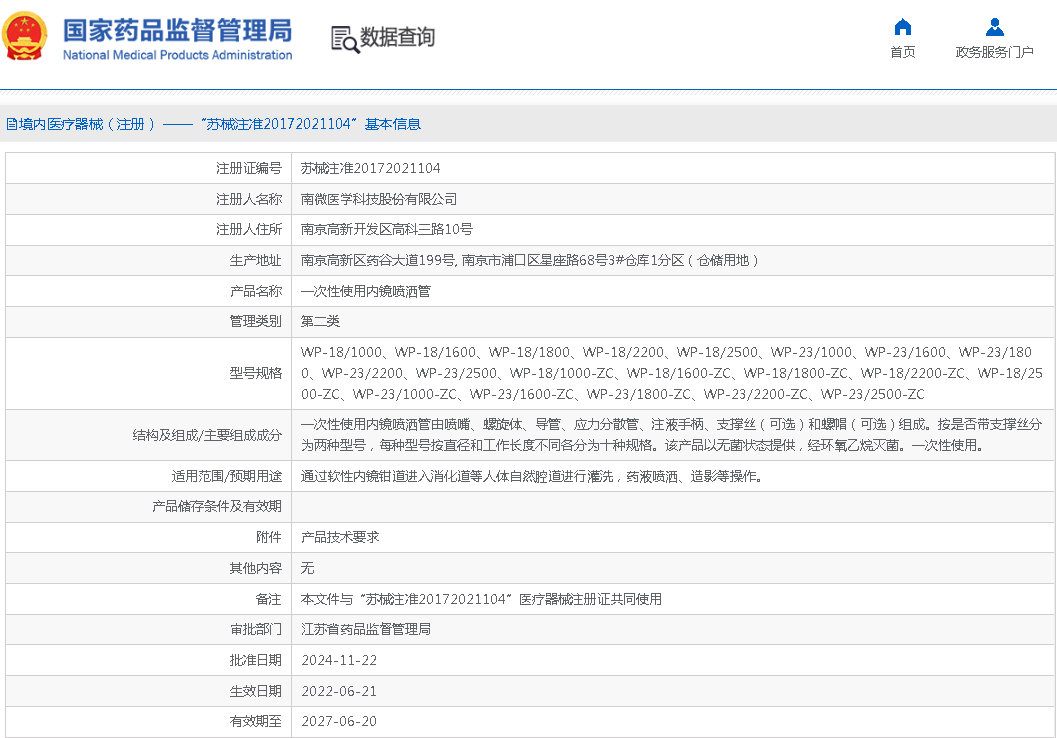Click the 适用范围/预期用途 label
Screen dimensions: 1057x738
(226, 476)
